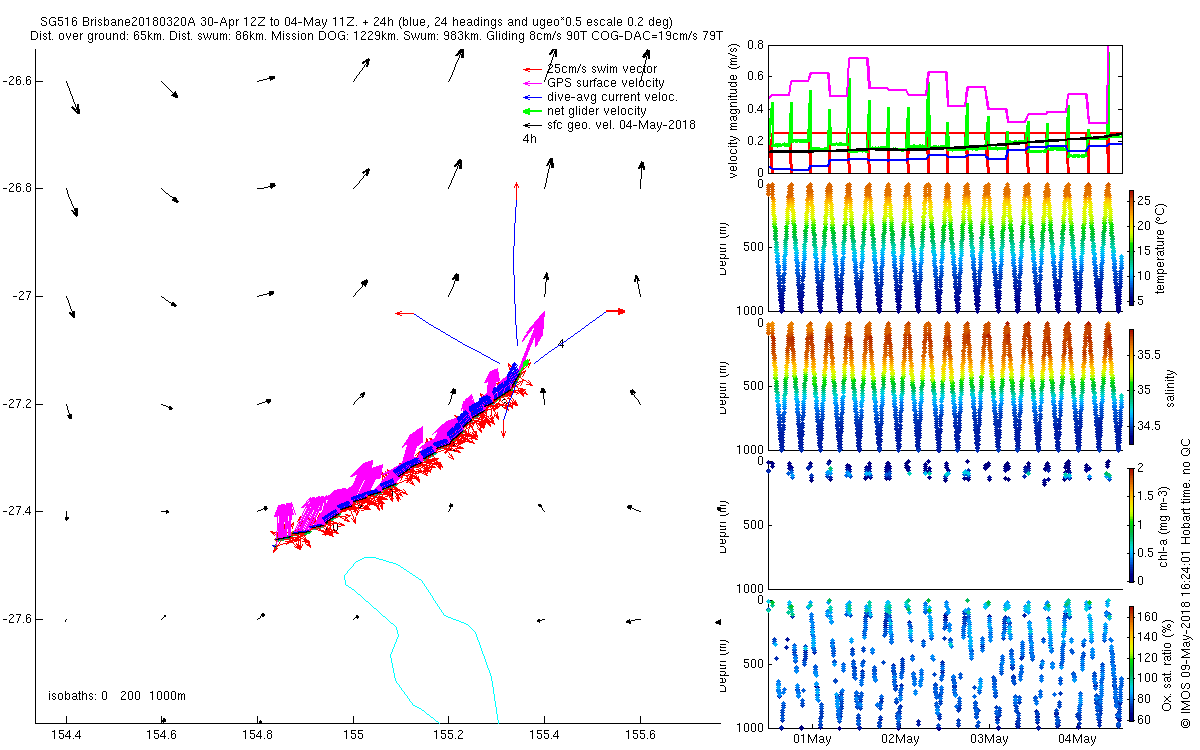Click the -27.4 latitude tick label
Viewport: 1200px width, 750px height.
[x=19, y=511]
